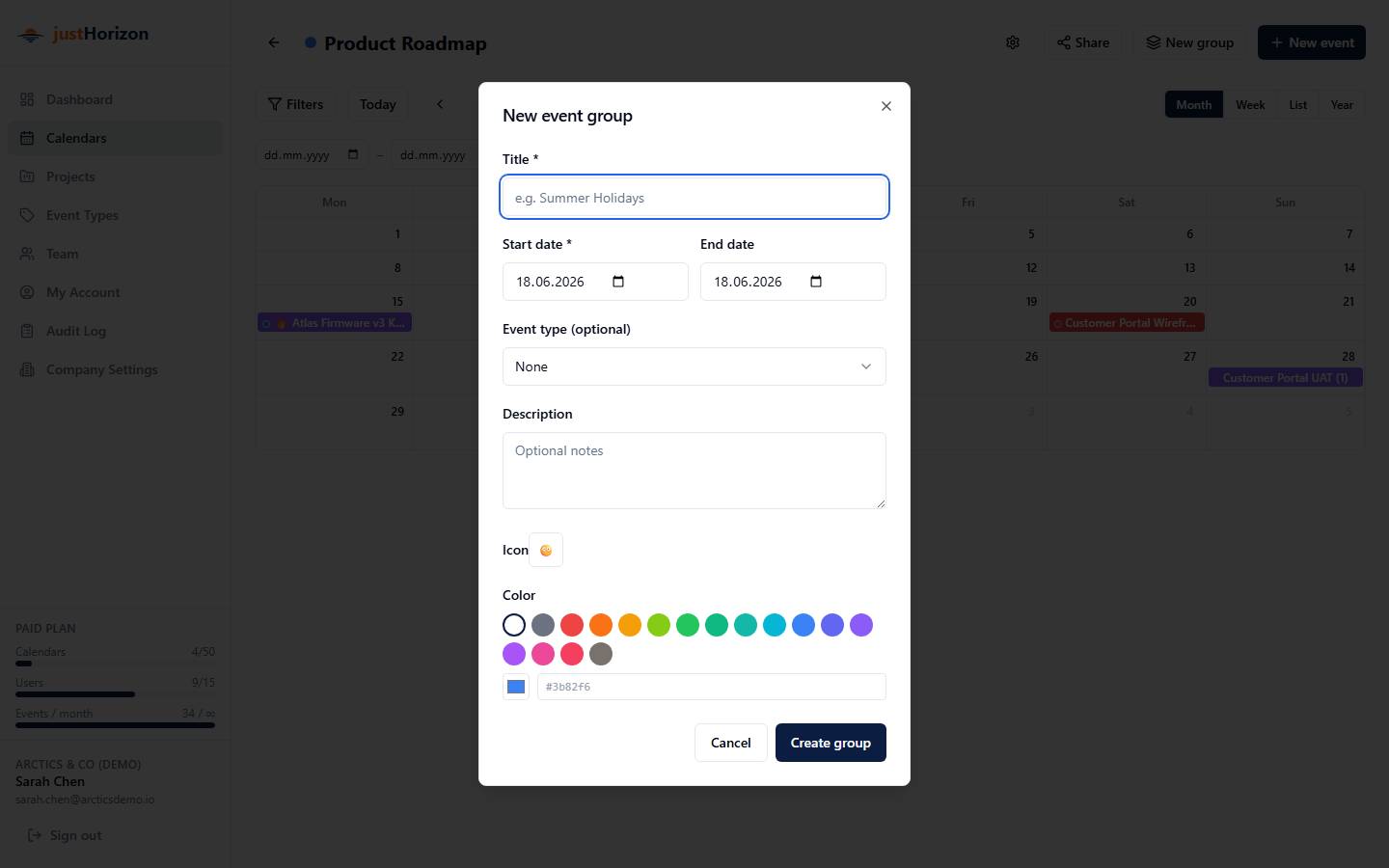Open Projects from the sidebar

point(115,176)
